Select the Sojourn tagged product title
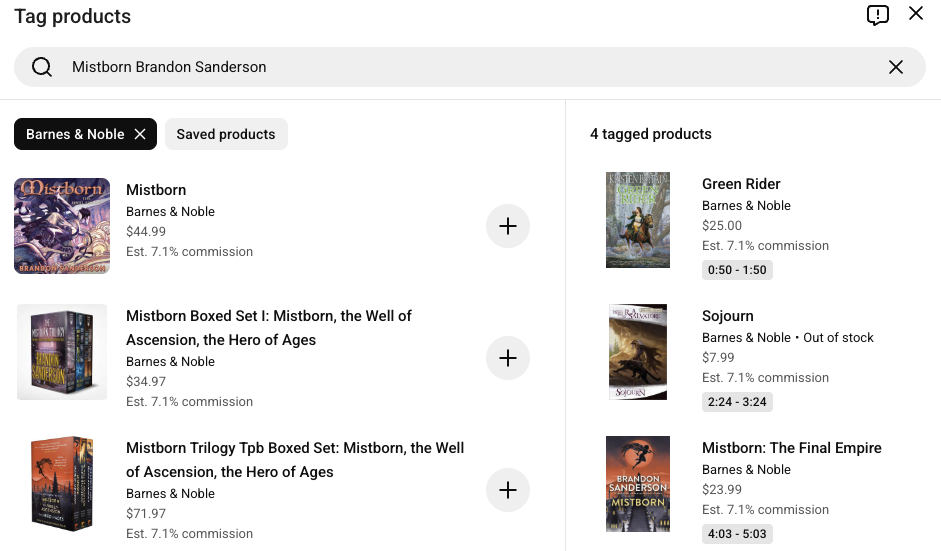This screenshot has width=941, height=551. (x=728, y=316)
